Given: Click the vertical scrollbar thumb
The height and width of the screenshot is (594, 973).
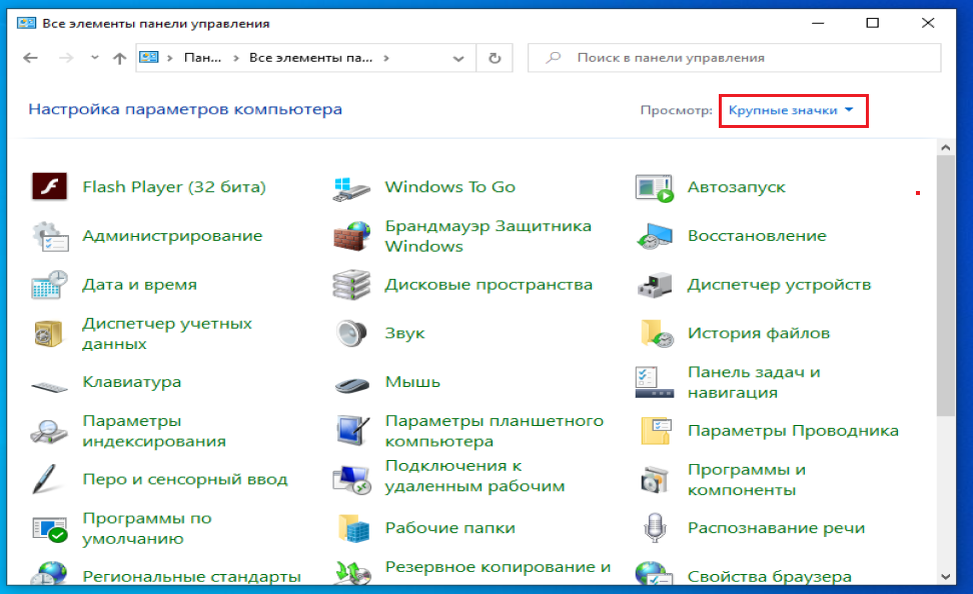Looking at the screenshot, I should coord(946,286).
